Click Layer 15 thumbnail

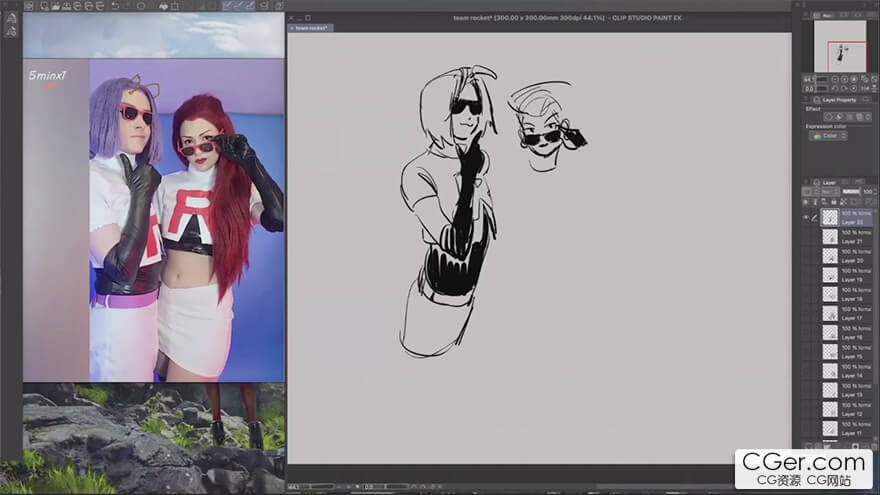(x=830, y=352)
